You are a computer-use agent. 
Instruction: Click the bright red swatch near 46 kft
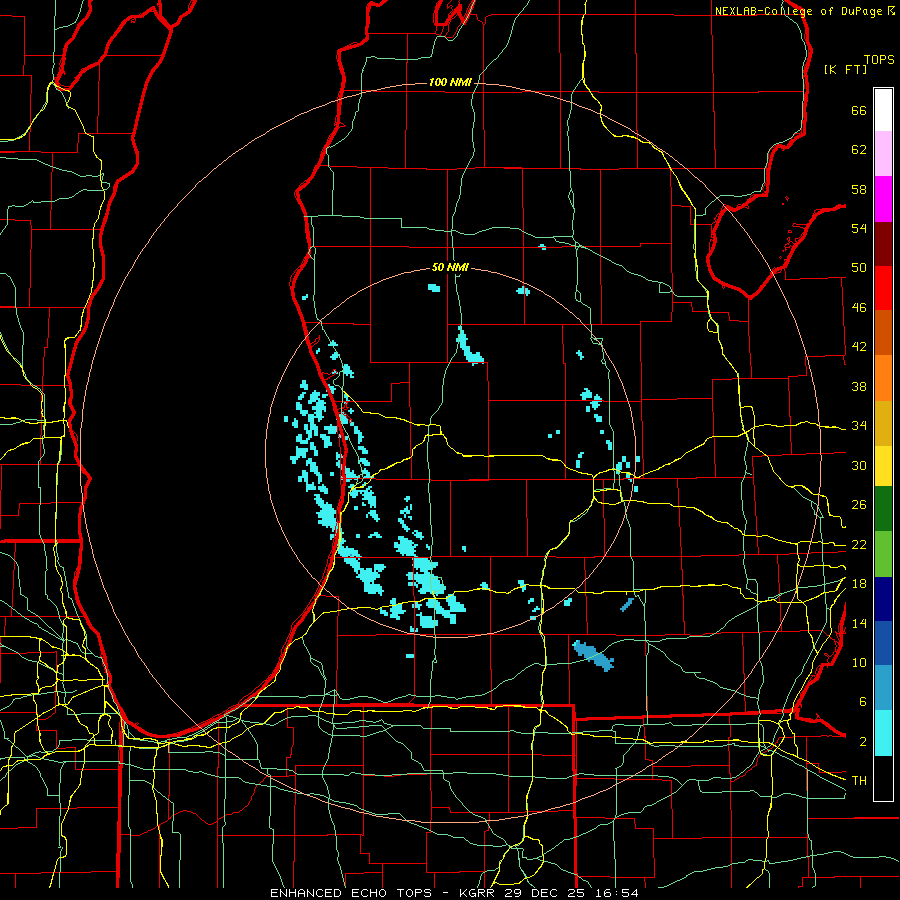coord(883,288)
